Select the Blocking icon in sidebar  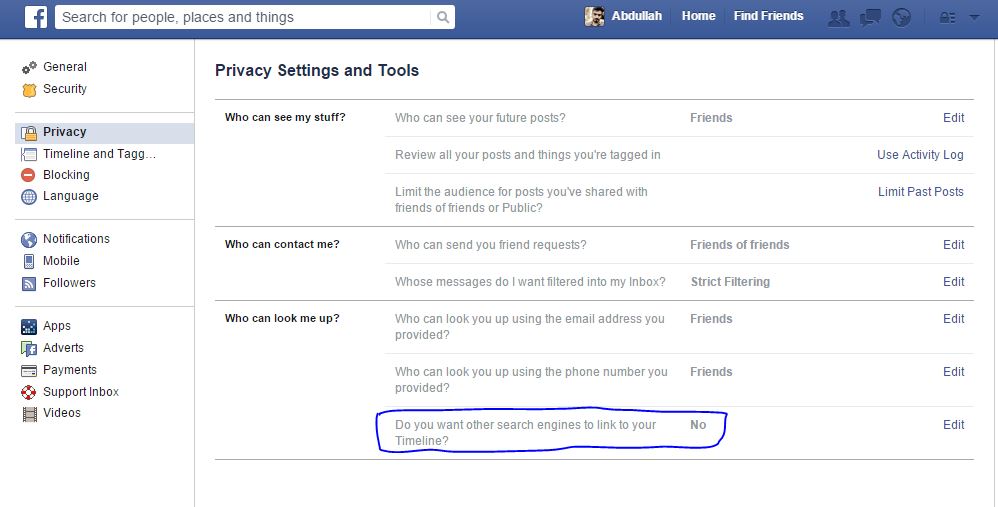tap(28, 175)
